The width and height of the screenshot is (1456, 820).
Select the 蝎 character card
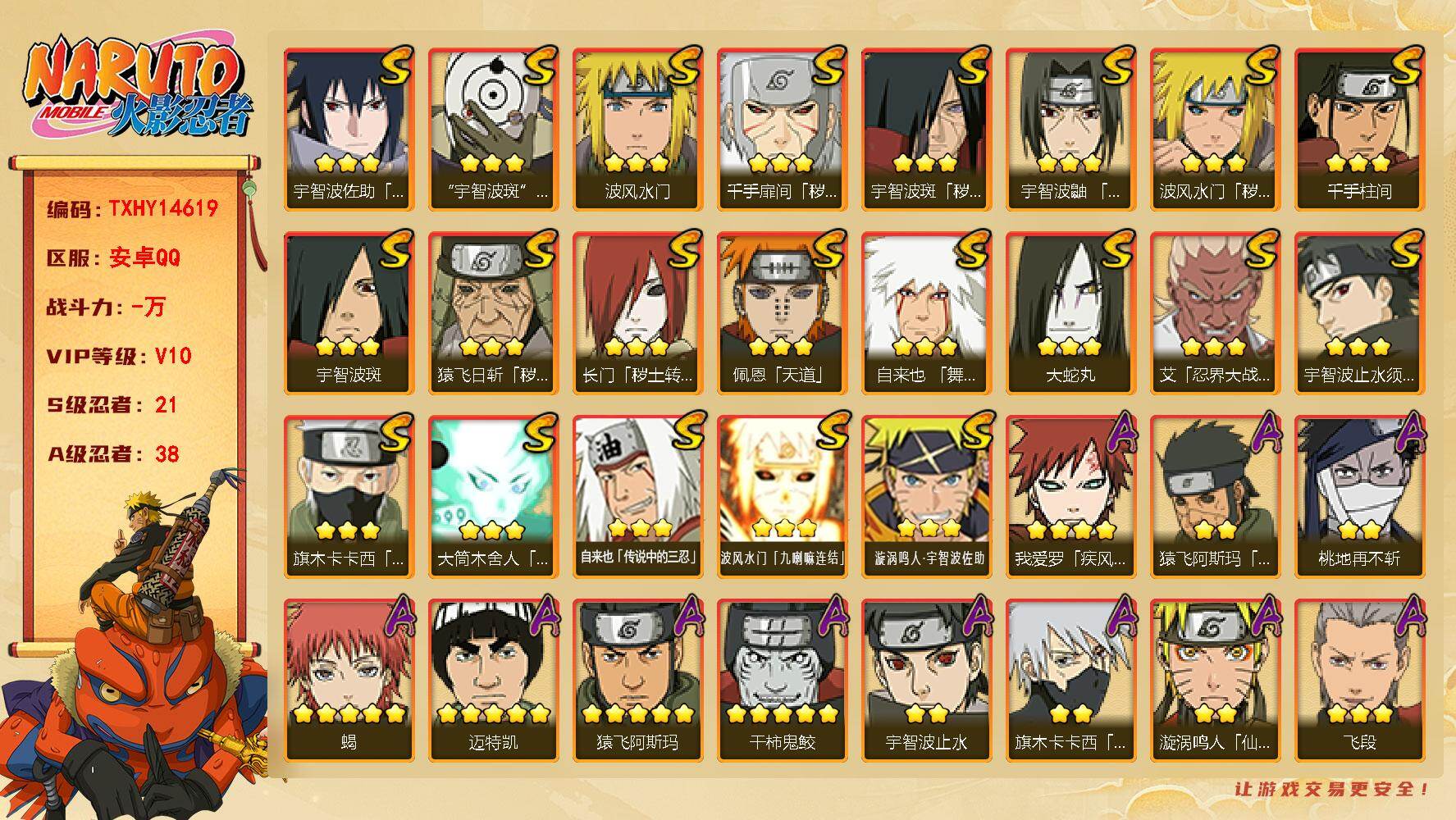349,680
